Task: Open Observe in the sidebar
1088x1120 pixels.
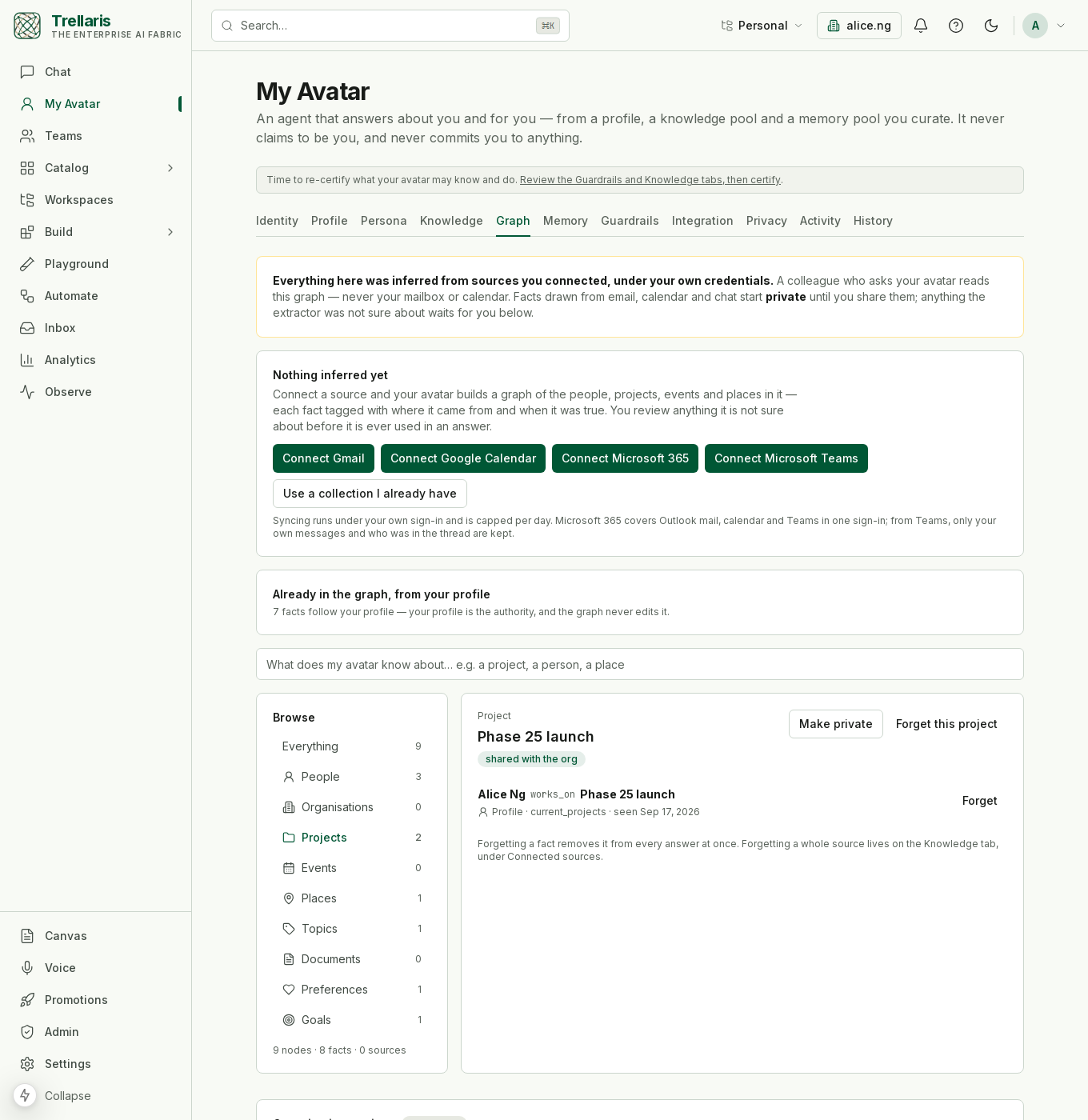Action: pos(96,392)
